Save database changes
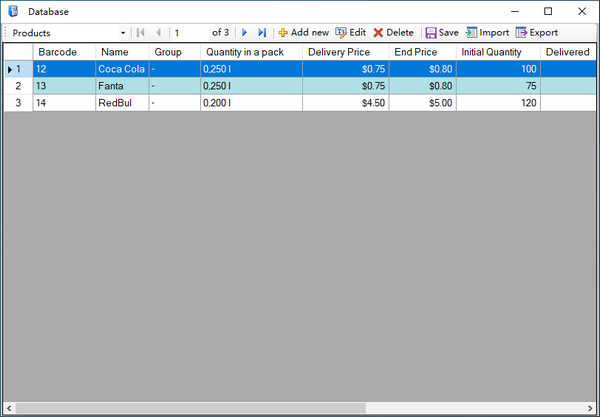 441,33
